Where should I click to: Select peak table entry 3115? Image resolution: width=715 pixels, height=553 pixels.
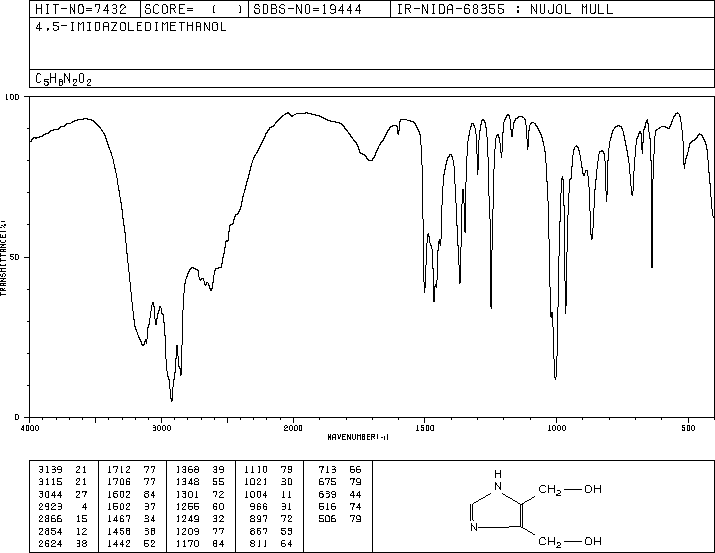(50, 481)
